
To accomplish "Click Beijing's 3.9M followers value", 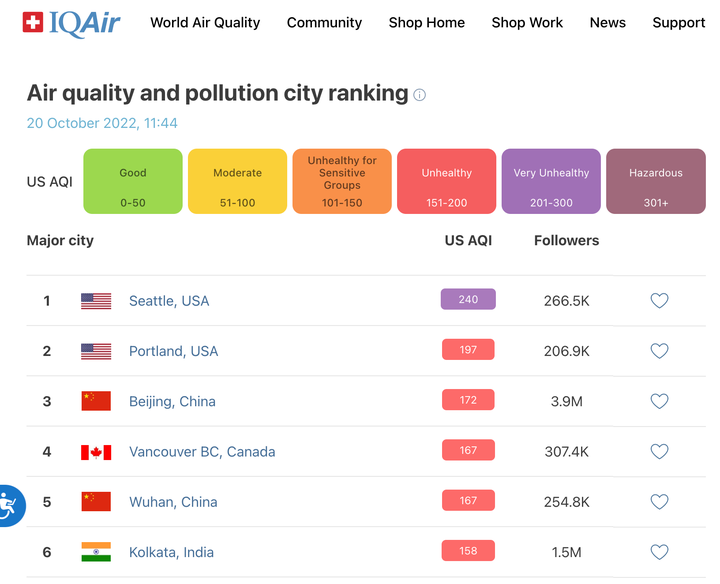I will [567, 401].
